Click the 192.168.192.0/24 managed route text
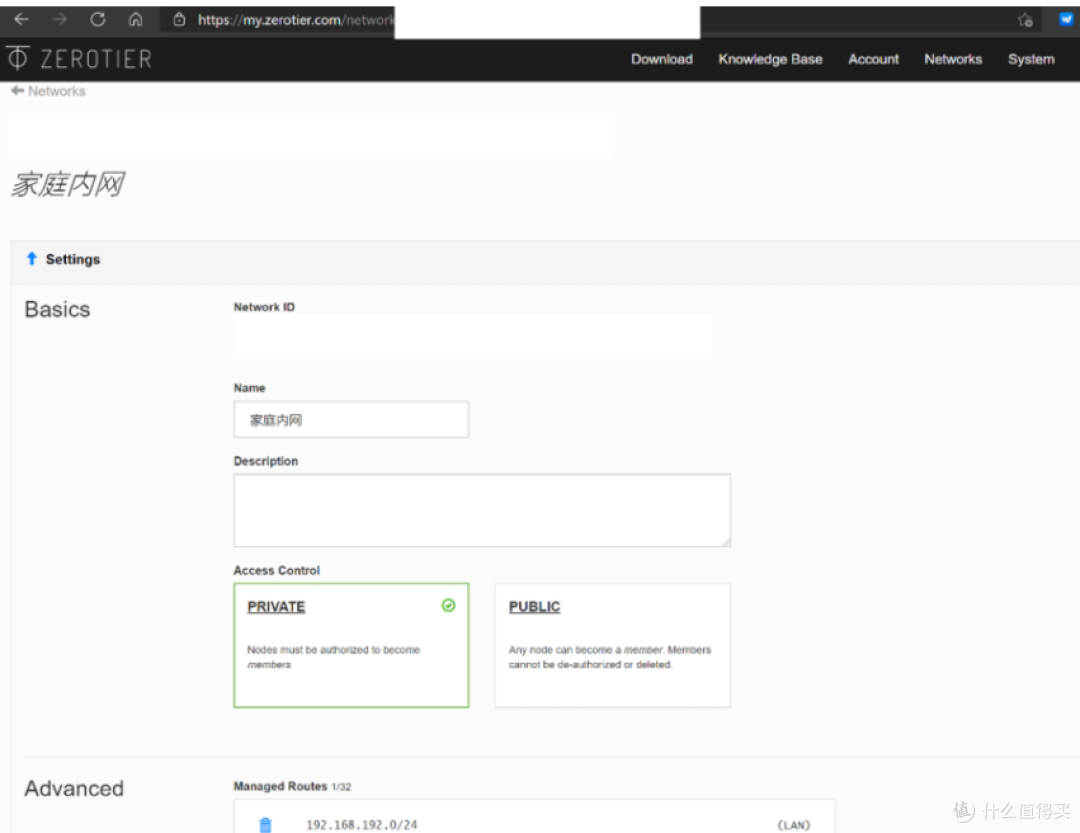The image size is (1080, 833). click(362, 825)
